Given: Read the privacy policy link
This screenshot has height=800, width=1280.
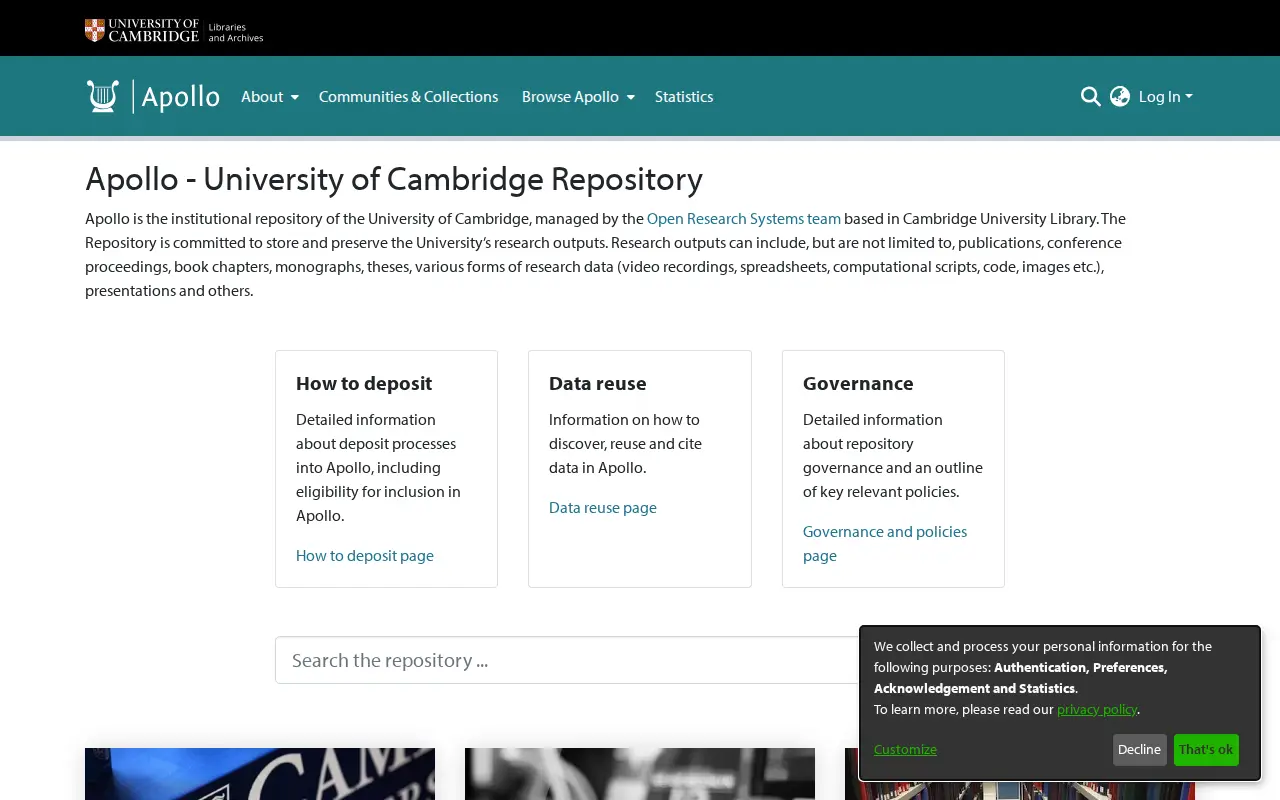Looking at the screenshot, I should point(1097,709).
